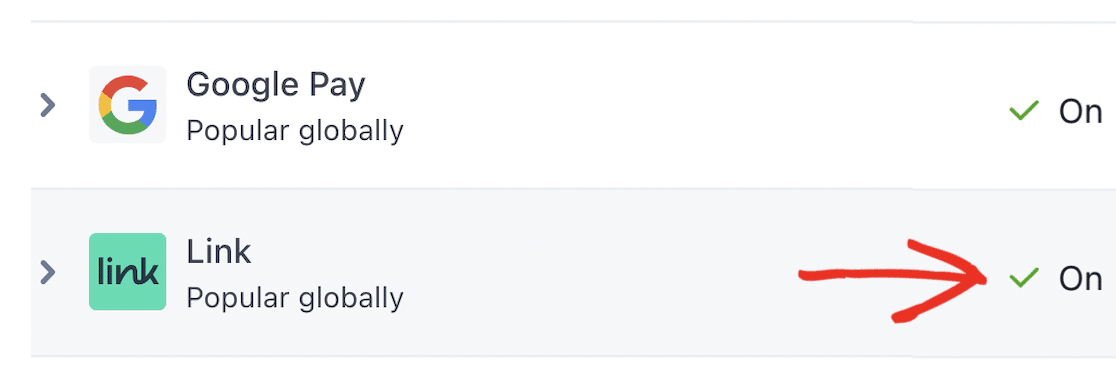1116x379 pixels.
Task: Click the green checkmark in Link row
Action: [1023, 278]
